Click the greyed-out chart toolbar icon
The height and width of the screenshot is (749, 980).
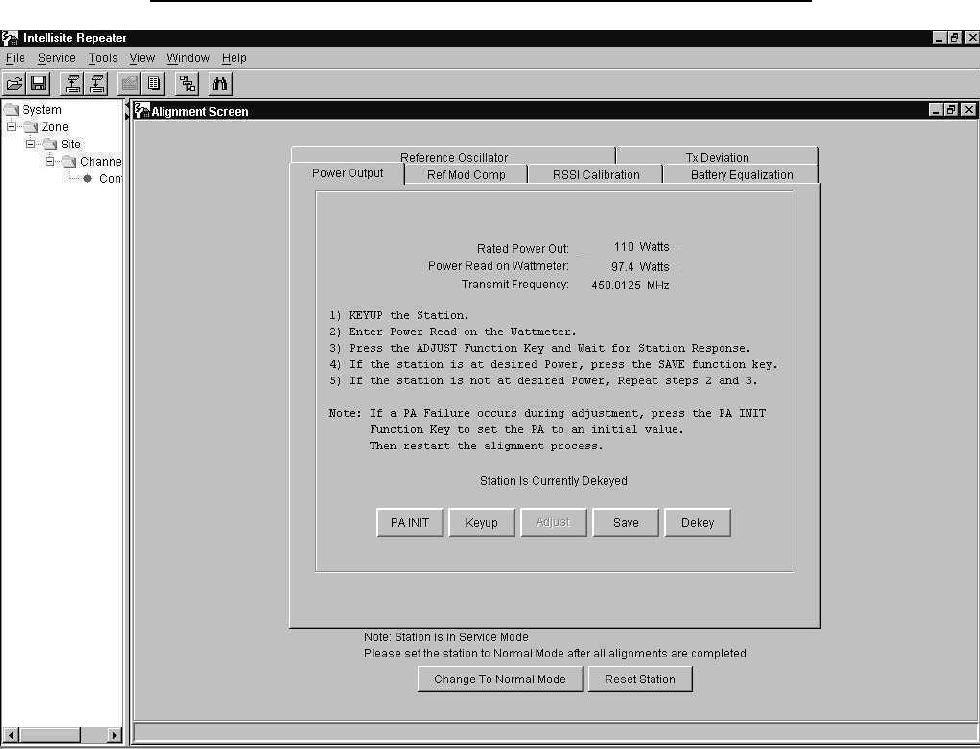pyautogui.click(x=130, y=83)
